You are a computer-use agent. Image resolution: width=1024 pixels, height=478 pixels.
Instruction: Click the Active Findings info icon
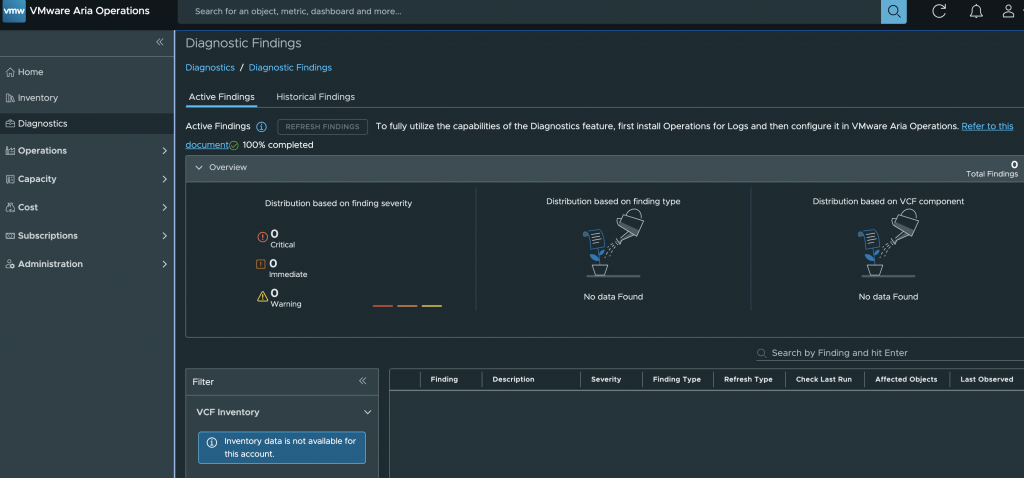coord(261,127)
